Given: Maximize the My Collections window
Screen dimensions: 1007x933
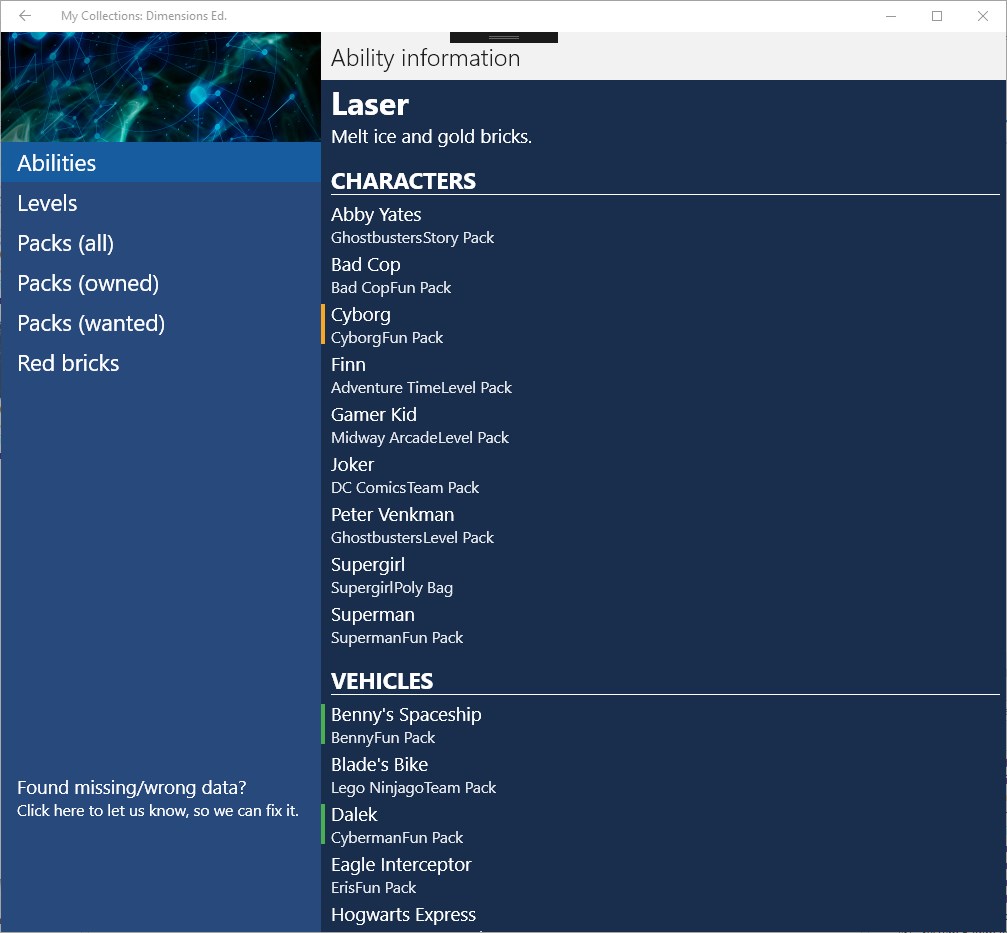Looking at the screenshot, I should click(x=936, y=15).
